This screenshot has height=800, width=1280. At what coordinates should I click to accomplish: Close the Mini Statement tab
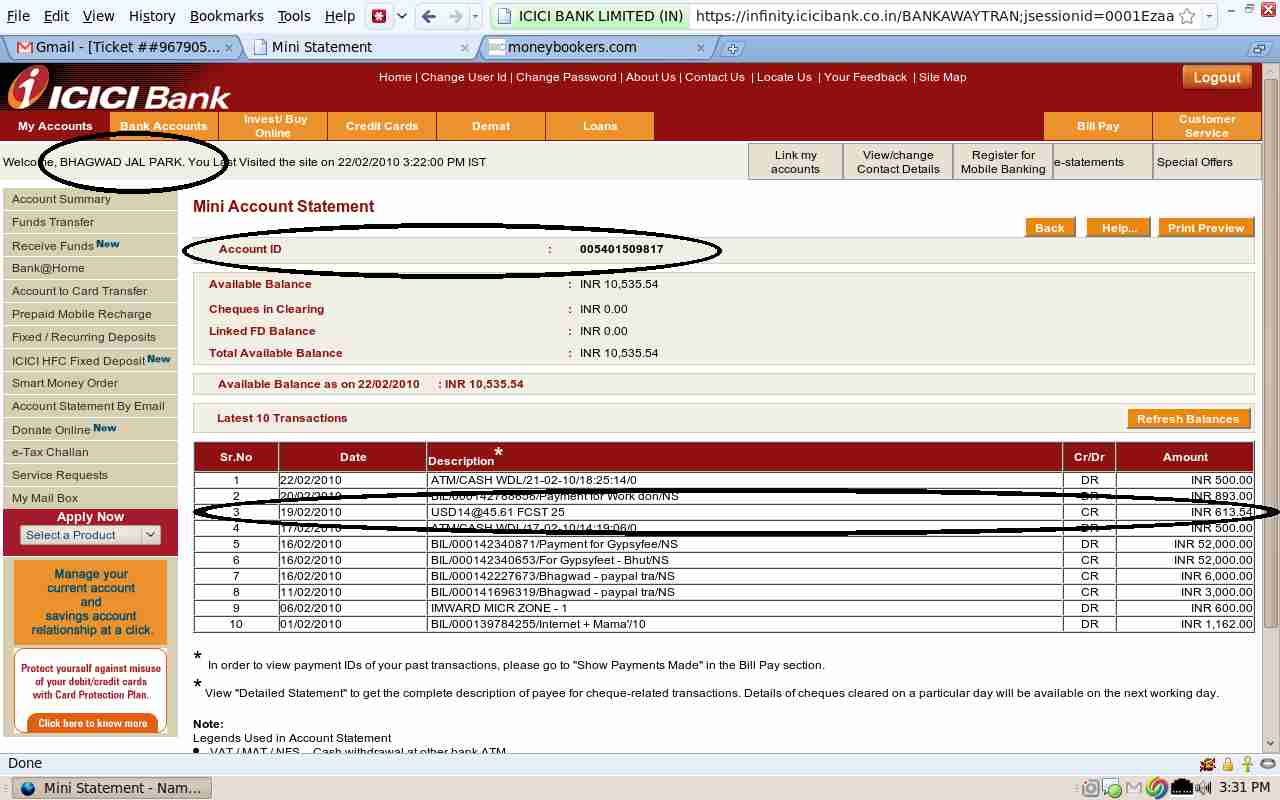tap(465, 47)
